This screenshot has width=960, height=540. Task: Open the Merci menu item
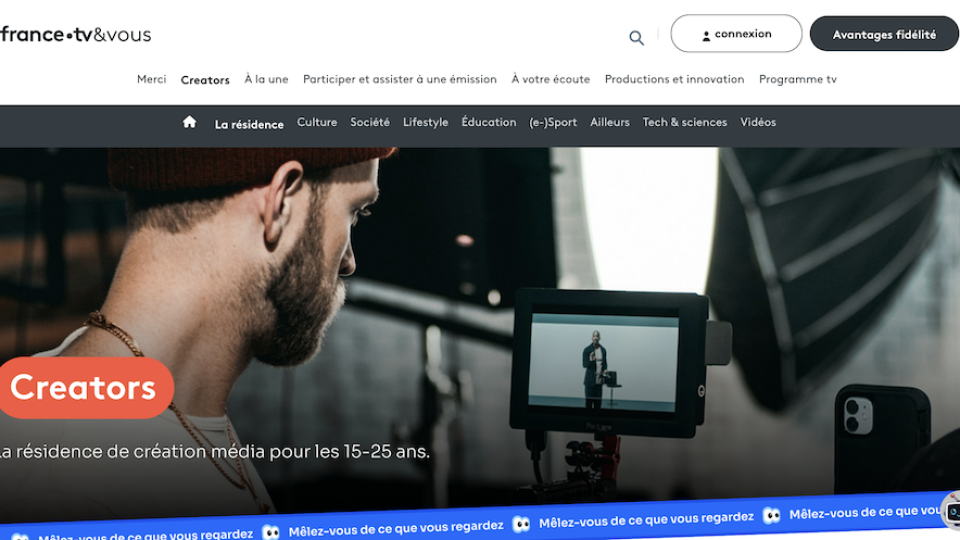[x=152, y=80]
